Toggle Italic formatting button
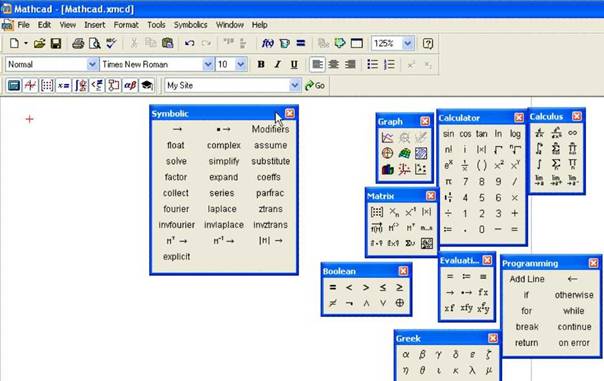The width and height of the screenshot is (604, 381). pos(277,64)
